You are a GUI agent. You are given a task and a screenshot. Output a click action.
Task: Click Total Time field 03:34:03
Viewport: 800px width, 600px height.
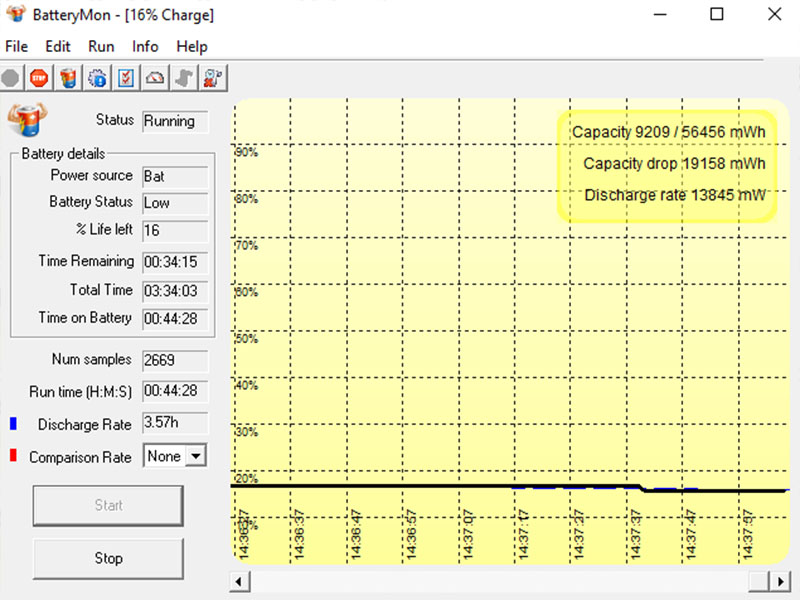tap(175, 291)
